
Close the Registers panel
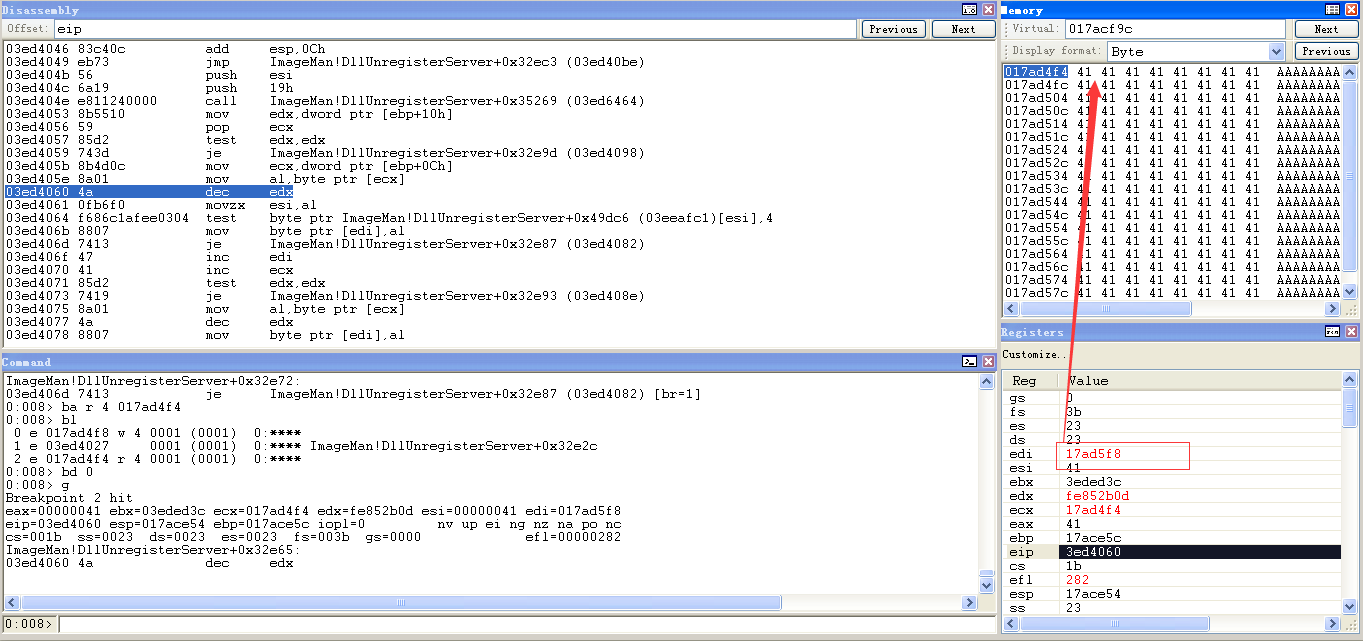coord(1351,332)
